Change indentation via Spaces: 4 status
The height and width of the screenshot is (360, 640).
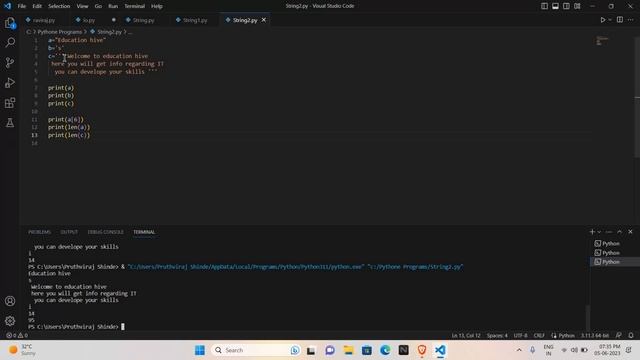point(497,336)
